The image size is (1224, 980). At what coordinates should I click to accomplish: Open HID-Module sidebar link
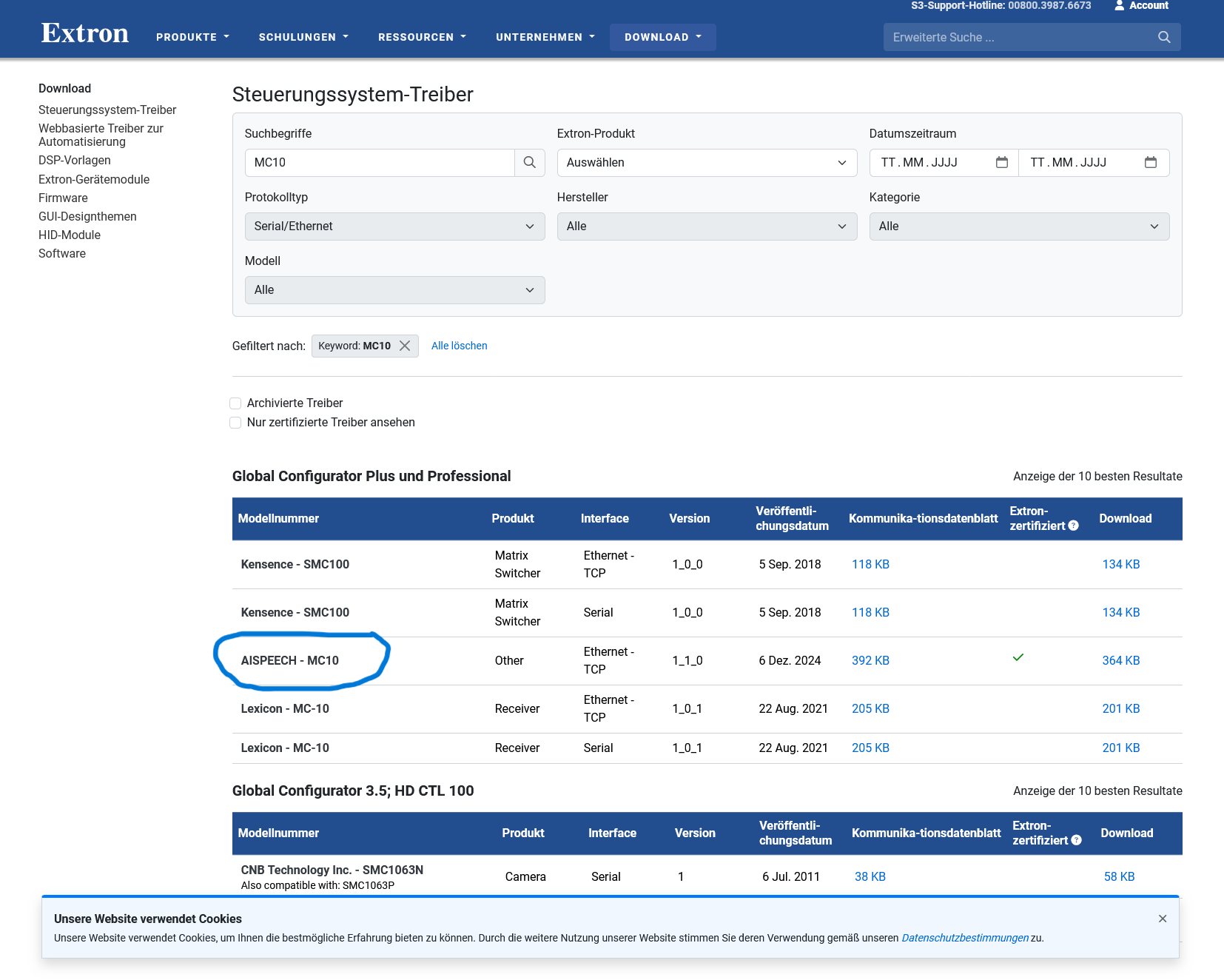tap(70, 235)
